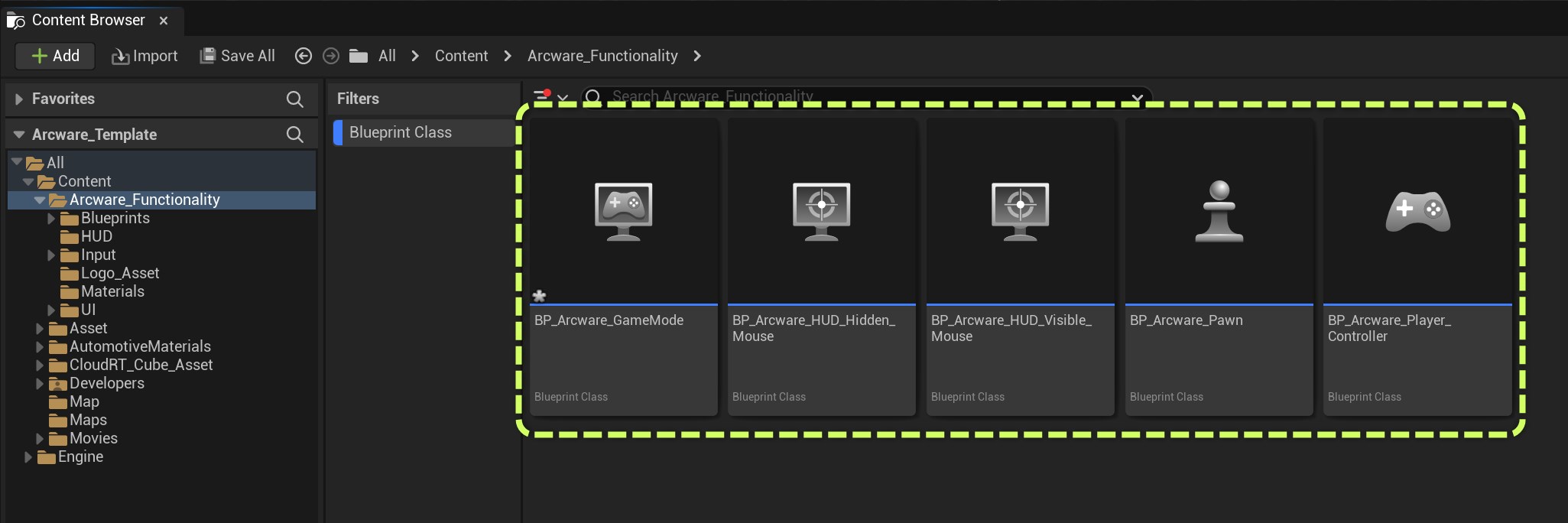Navigate to Content in breadcrumb path
Screen dimensions: 1568x523
click(461, 56)
